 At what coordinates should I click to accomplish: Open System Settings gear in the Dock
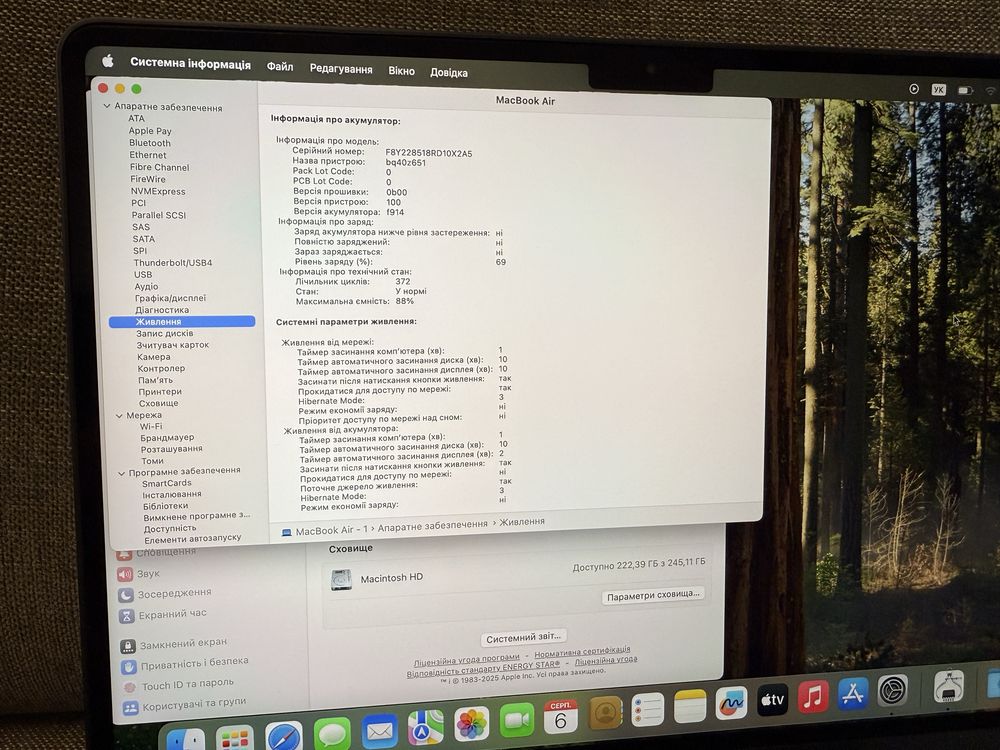(x=892, y=690)
